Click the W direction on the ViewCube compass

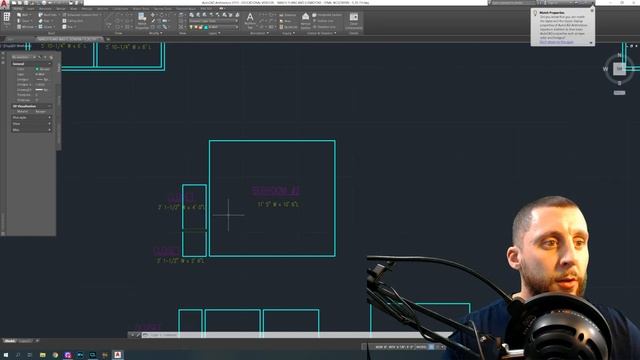pos(605,69)
